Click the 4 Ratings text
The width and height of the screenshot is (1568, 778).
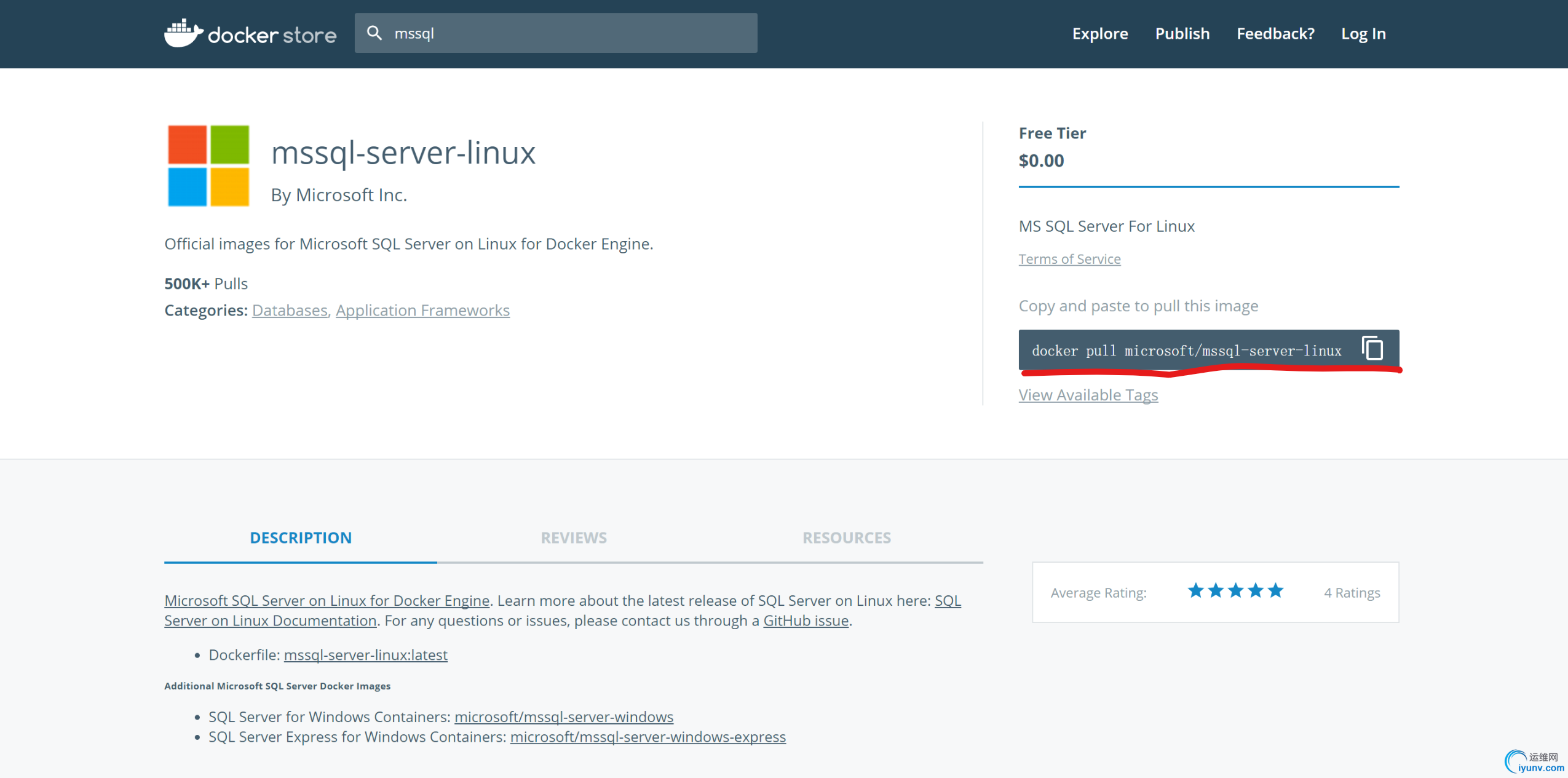pyautogui.click(x=1352, y=593)
